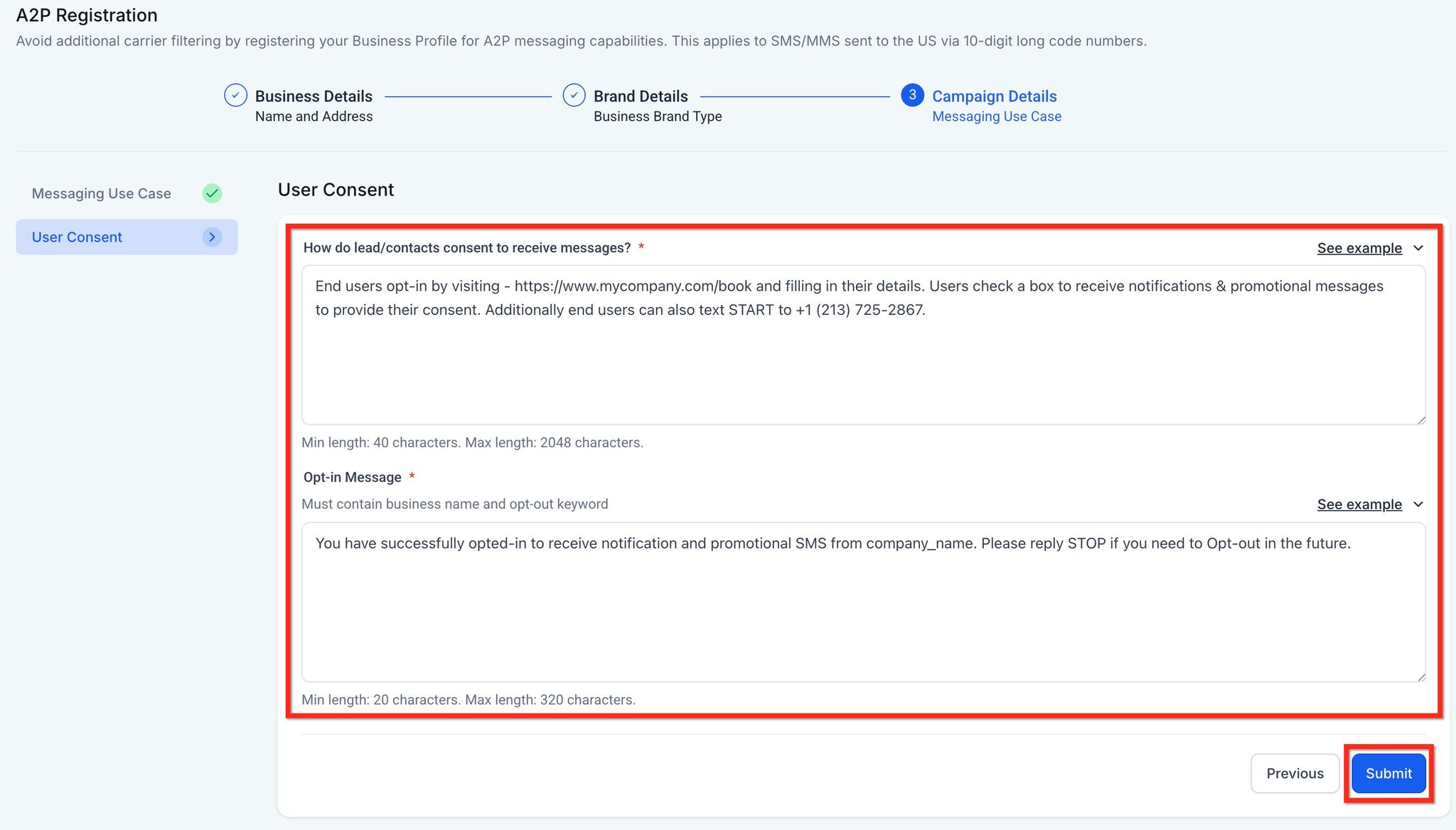Click the Submit button
Viewport: 1456px width, 830px height.
[1388, 773]
